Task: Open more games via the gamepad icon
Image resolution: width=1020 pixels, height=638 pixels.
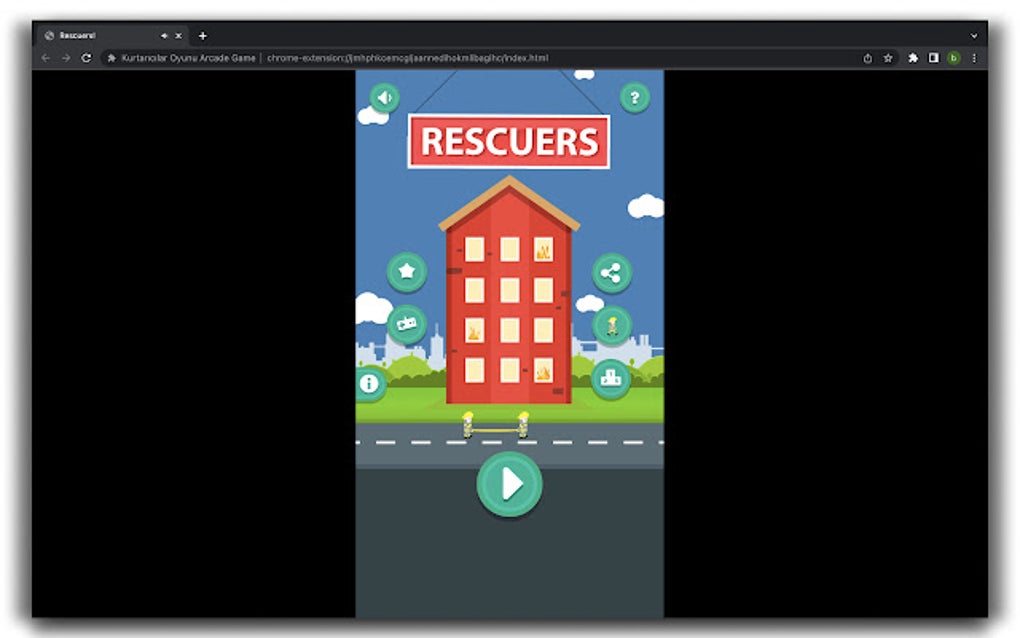Action: click(406, 323)
